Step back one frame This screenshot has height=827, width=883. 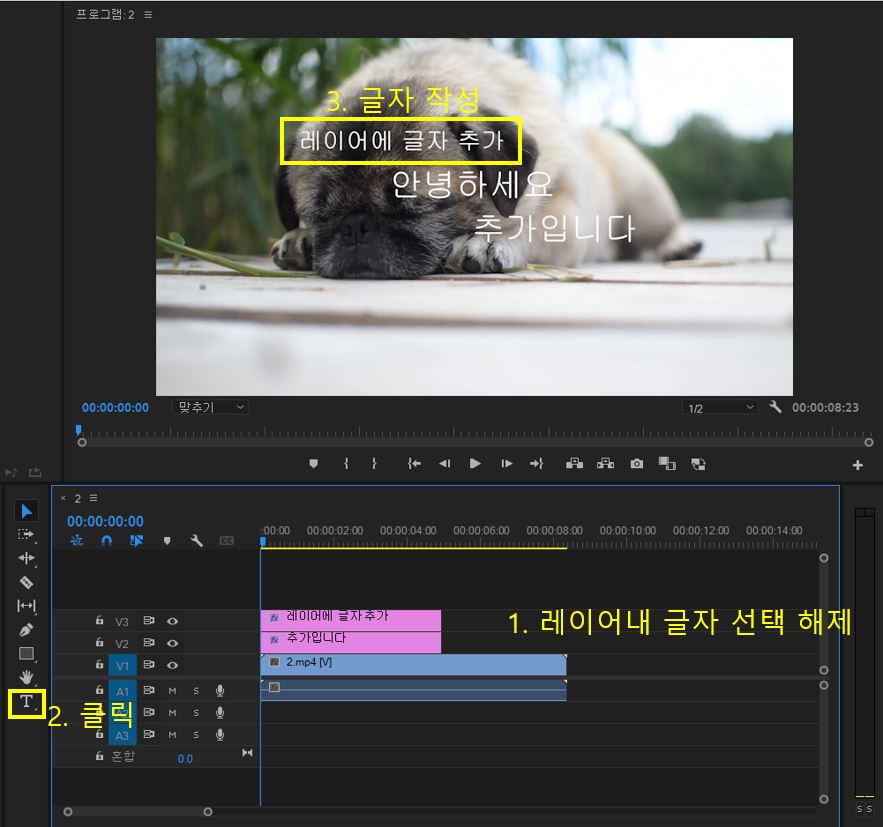click(x=444, y=464)
